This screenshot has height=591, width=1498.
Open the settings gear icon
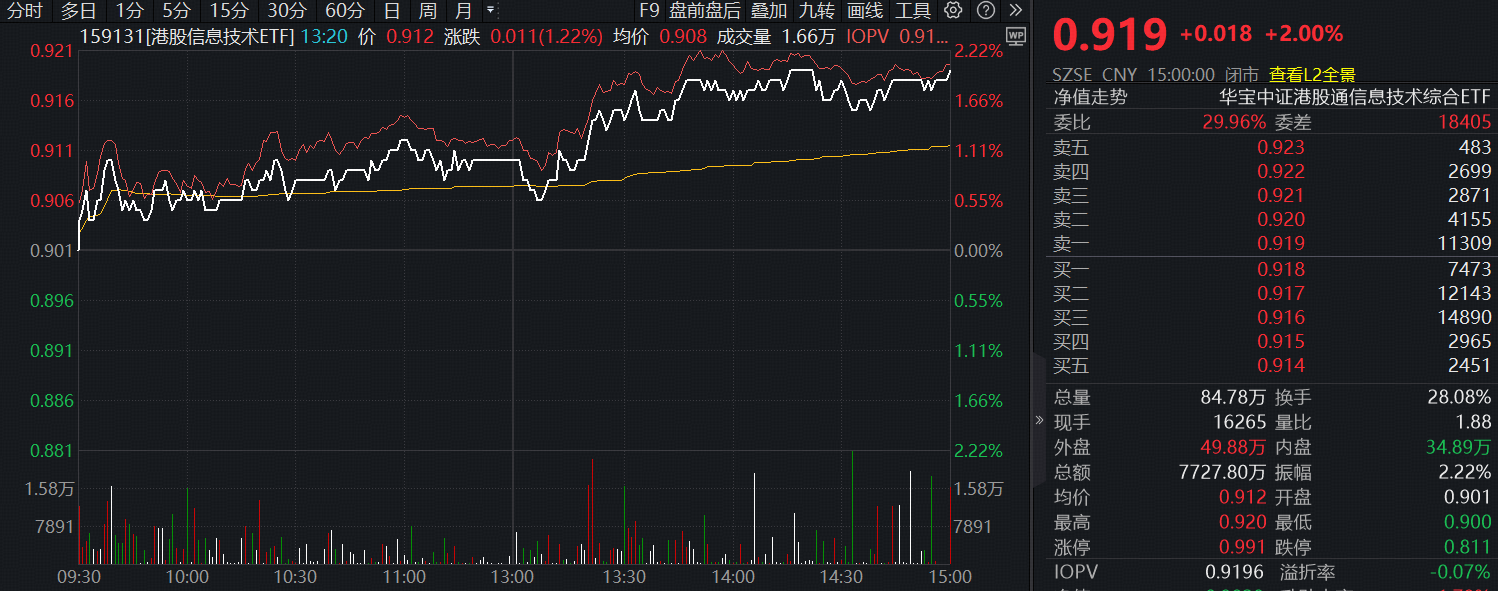point(953,11)
